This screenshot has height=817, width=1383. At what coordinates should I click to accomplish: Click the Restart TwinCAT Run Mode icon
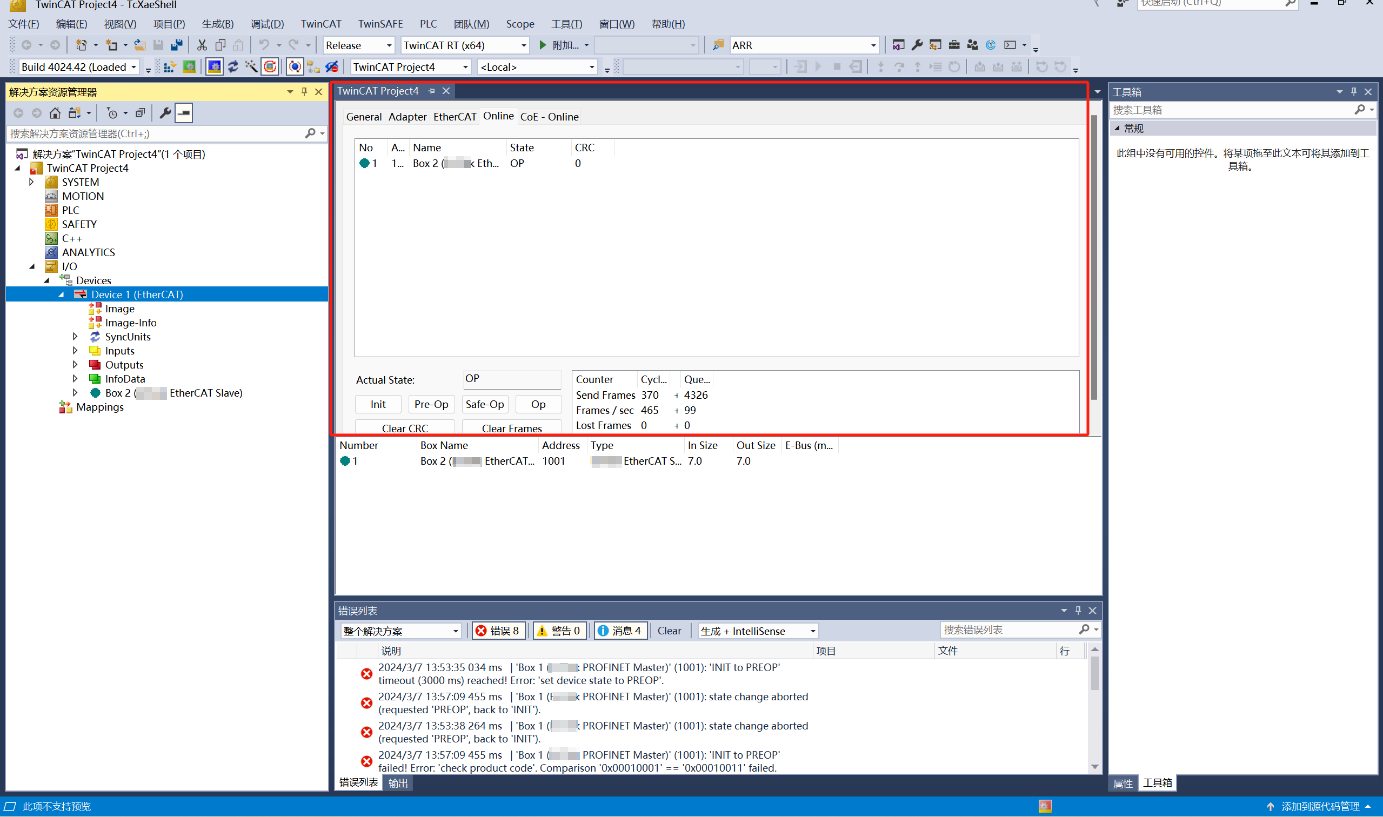[189, 67]
